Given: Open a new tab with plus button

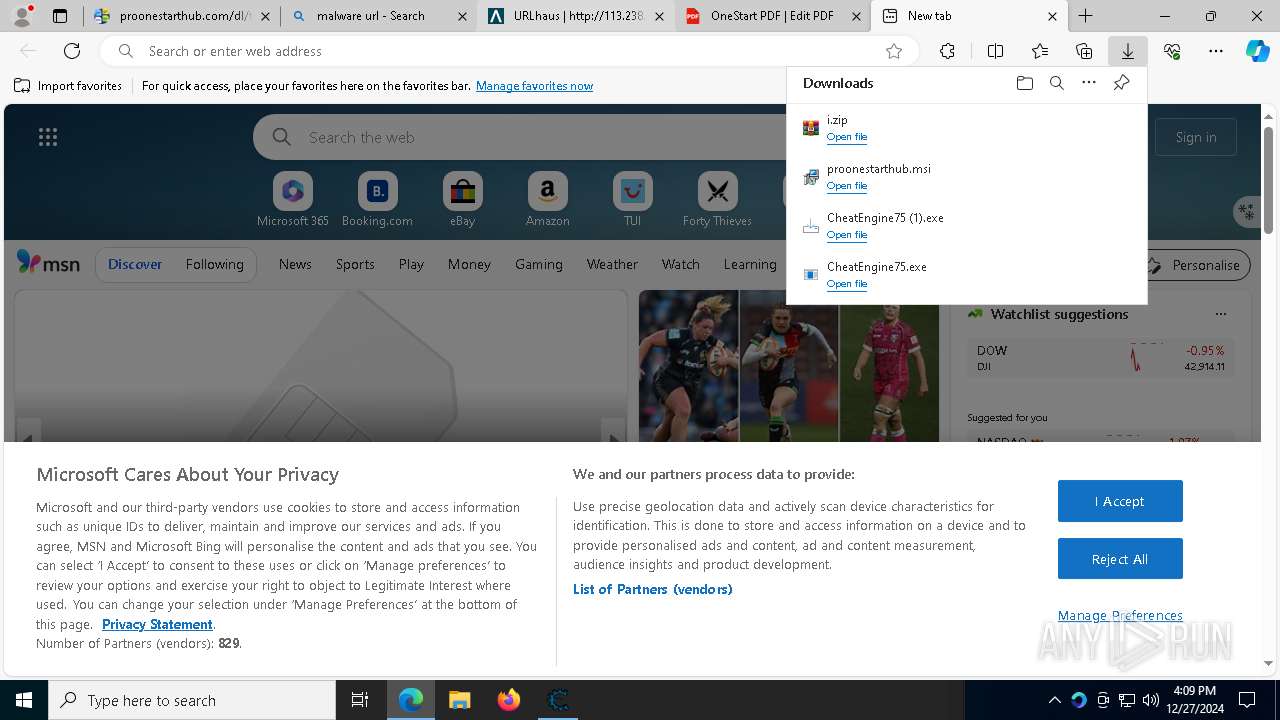Looking at the screenshot, I should pyautogui.click(x=1086, y=16).
